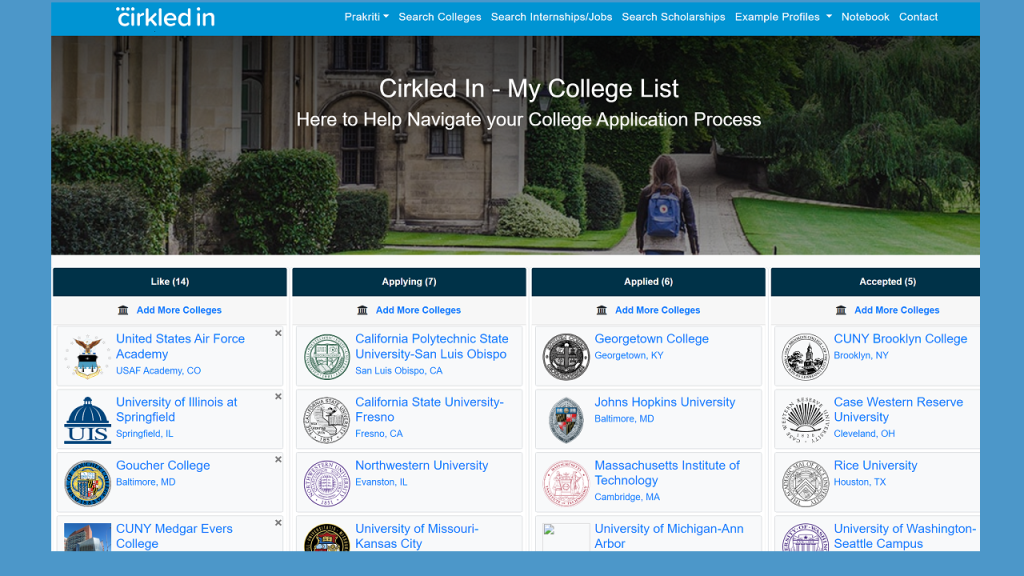Select the Accepted (5) column header
This screenshot has height=576, width=1024.
875,281
